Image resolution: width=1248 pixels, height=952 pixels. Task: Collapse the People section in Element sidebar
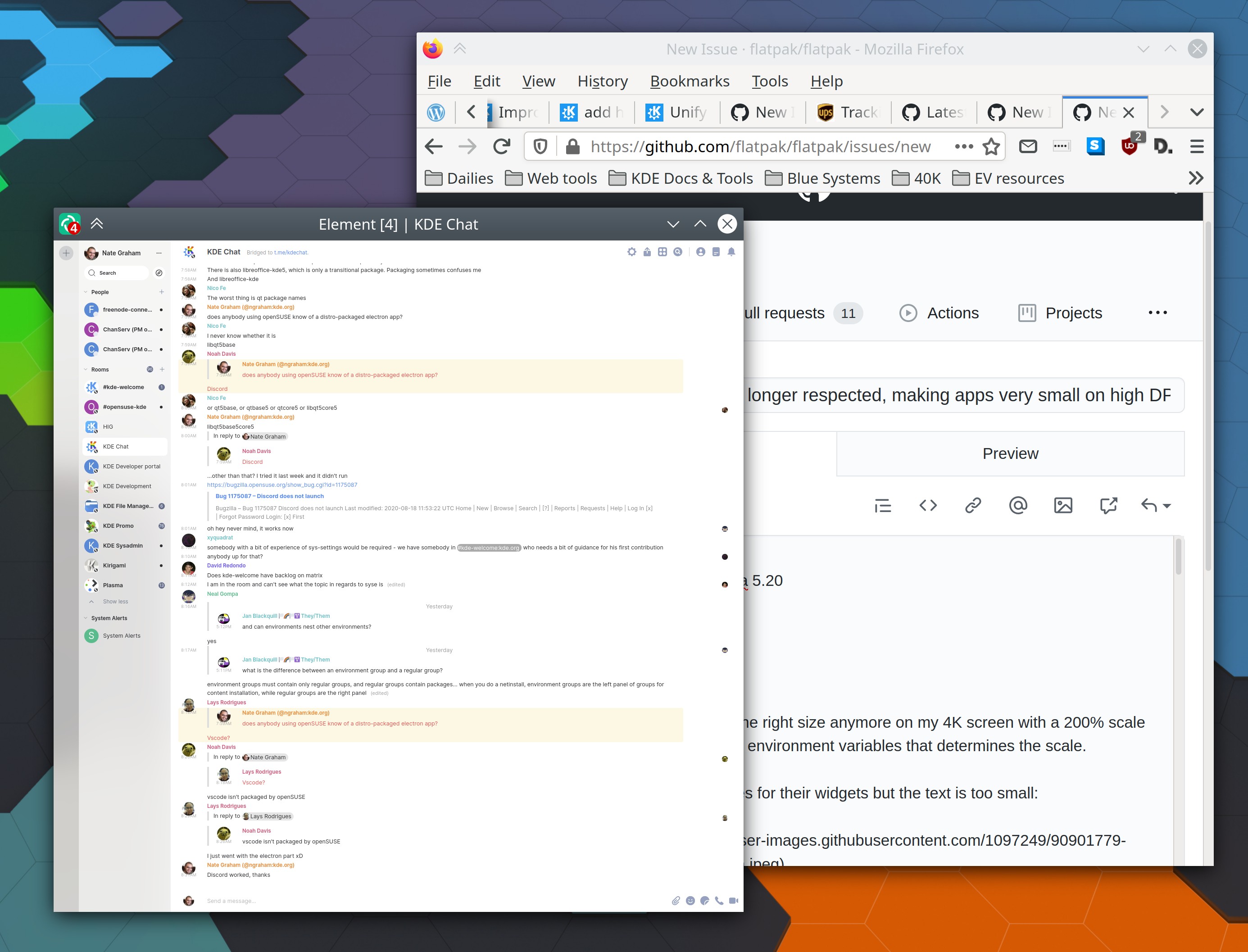tap(86, 292)
